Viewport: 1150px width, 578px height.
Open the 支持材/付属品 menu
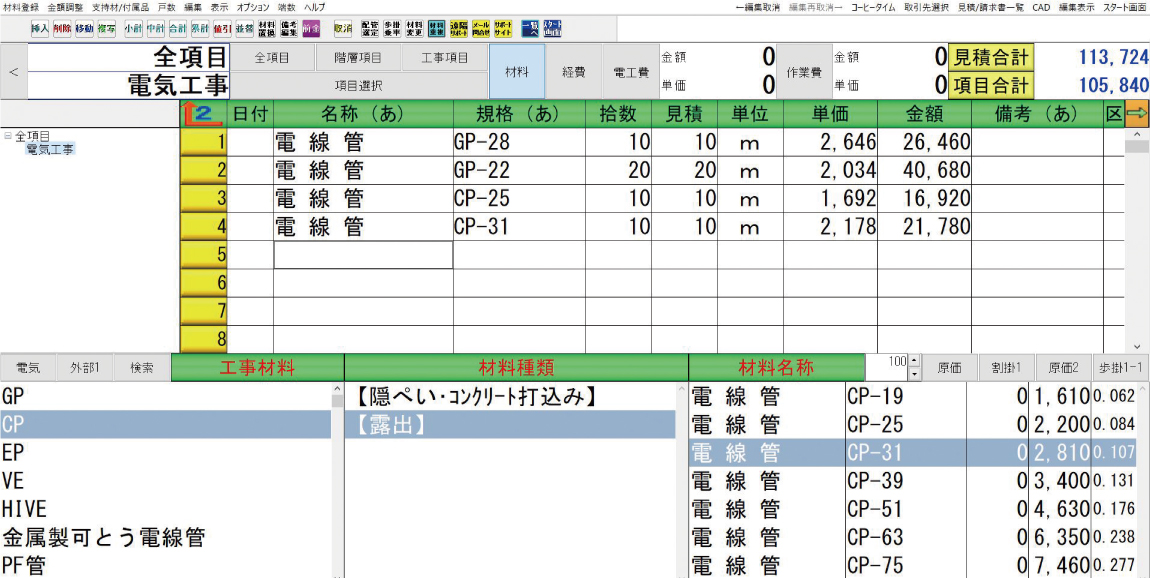pyautogui.click(x=120, y=7)
